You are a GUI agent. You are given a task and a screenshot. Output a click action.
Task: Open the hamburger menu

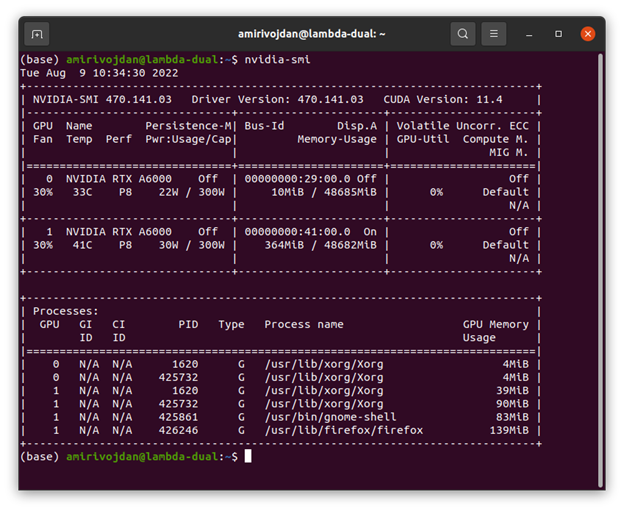[x=493, y=34]
